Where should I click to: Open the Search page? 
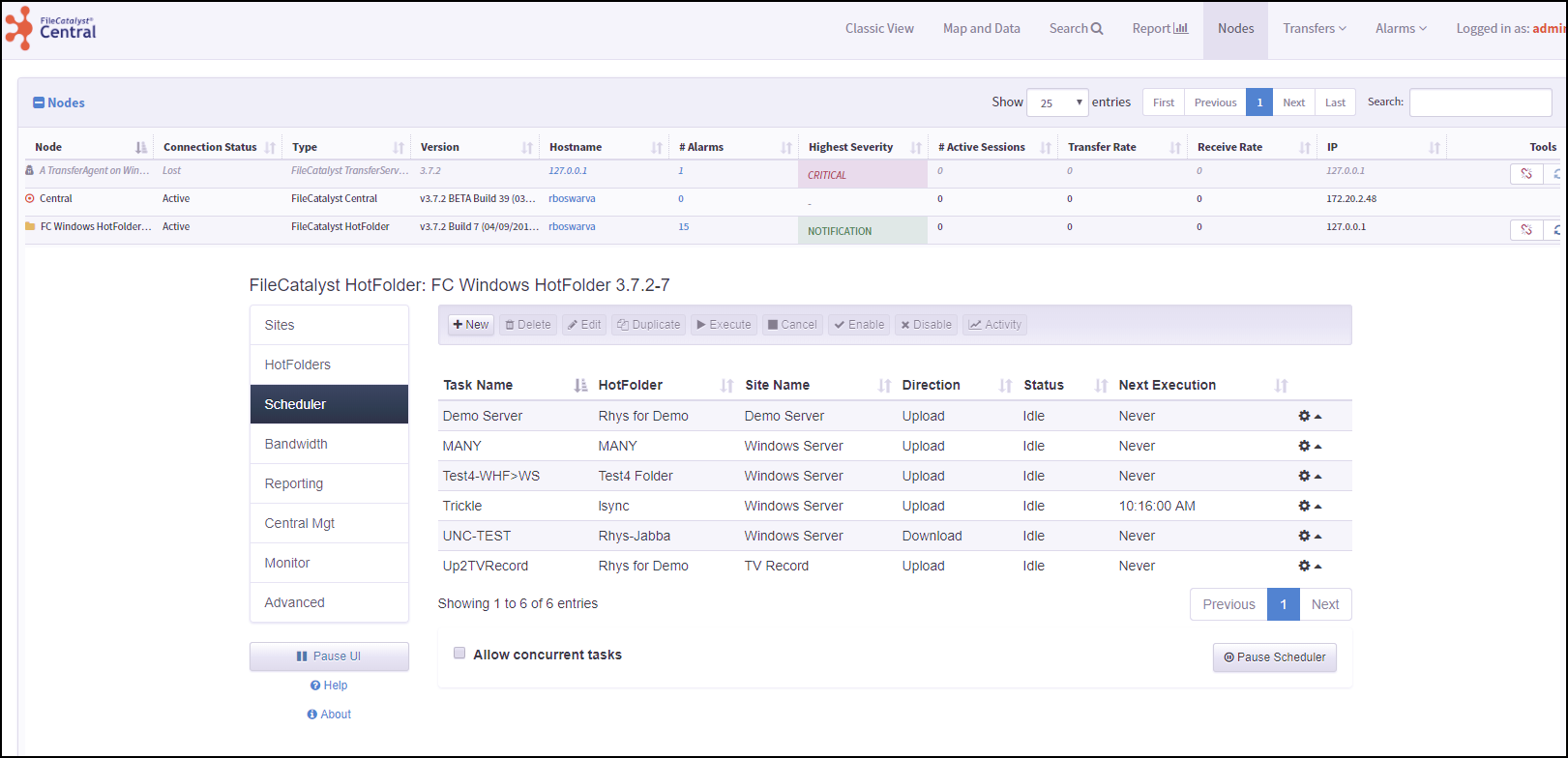[1076, 29]
